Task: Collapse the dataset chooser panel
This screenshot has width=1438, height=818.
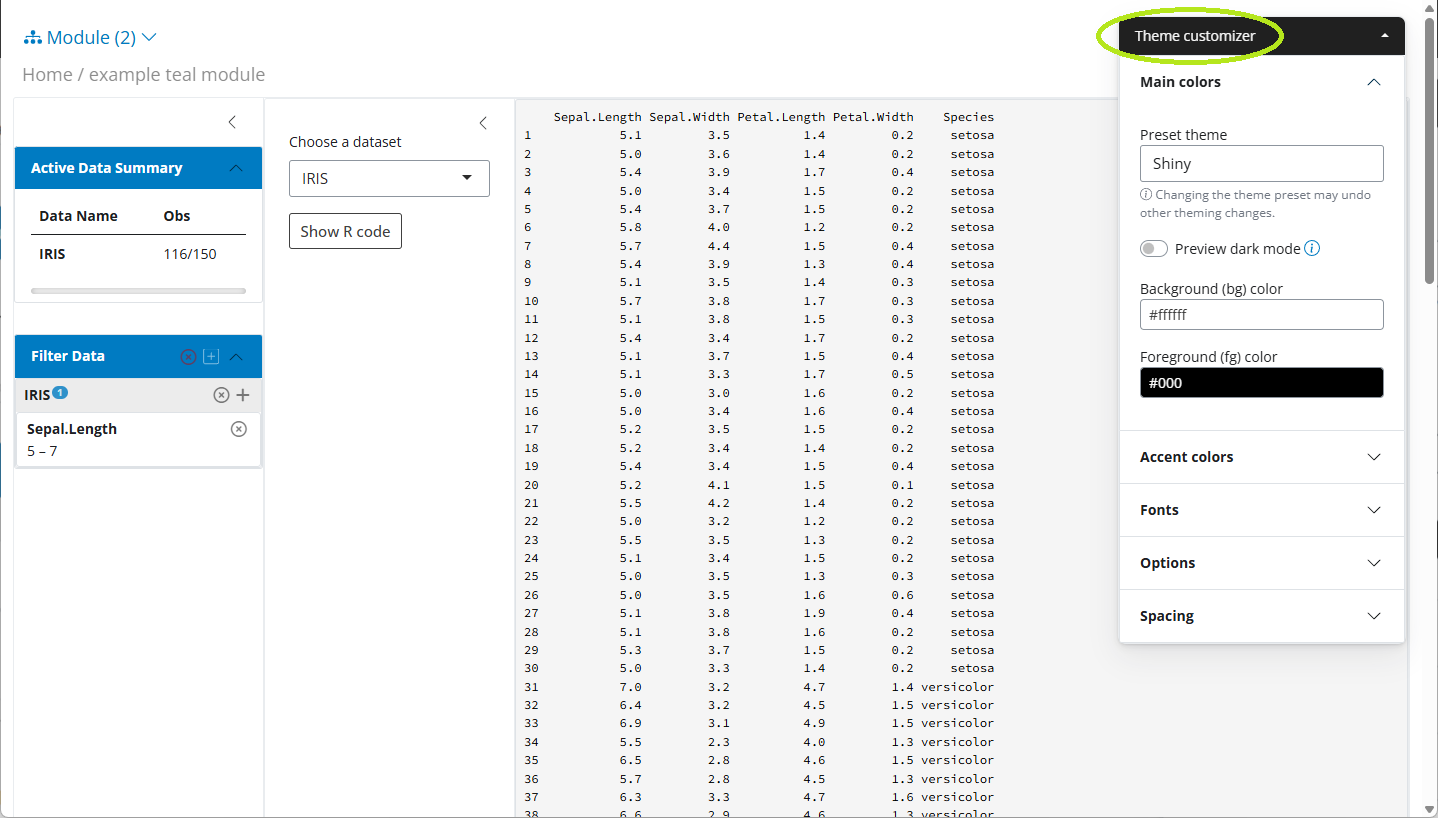Action: click(x=483, y=123)
